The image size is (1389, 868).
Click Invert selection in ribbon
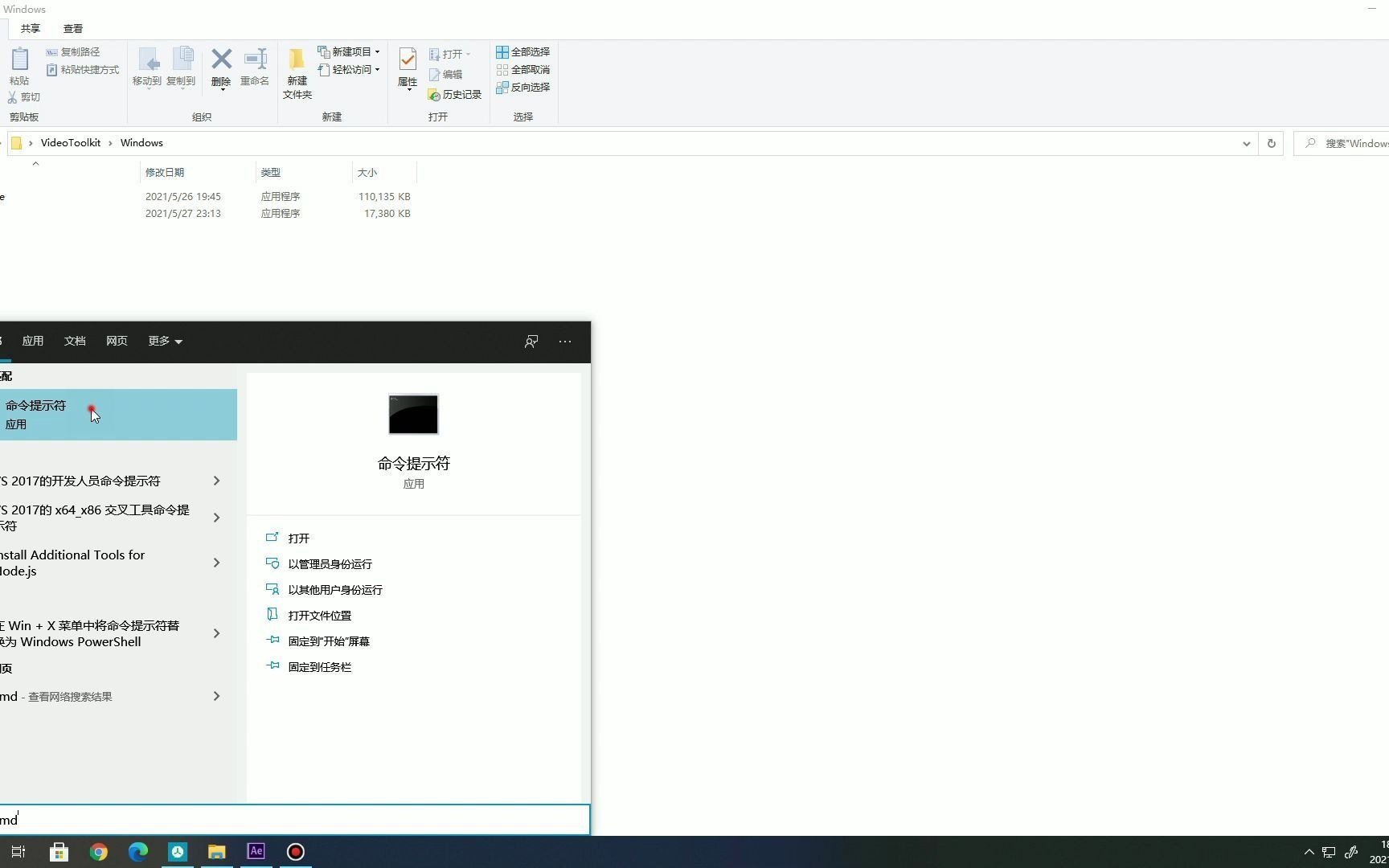523,88
